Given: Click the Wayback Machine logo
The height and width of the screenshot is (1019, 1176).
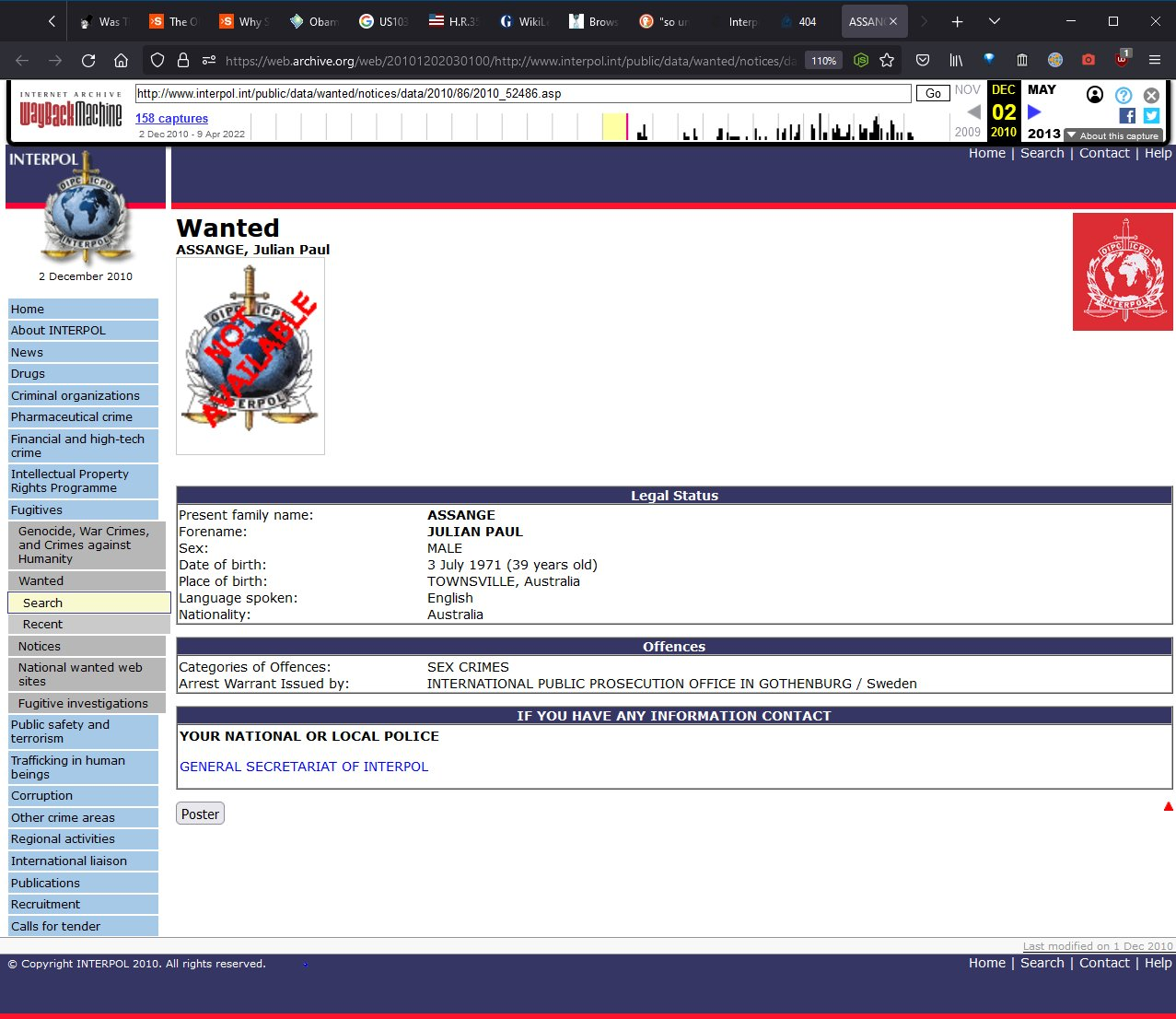Looking at the screenshot, I should tap(70, 111).
